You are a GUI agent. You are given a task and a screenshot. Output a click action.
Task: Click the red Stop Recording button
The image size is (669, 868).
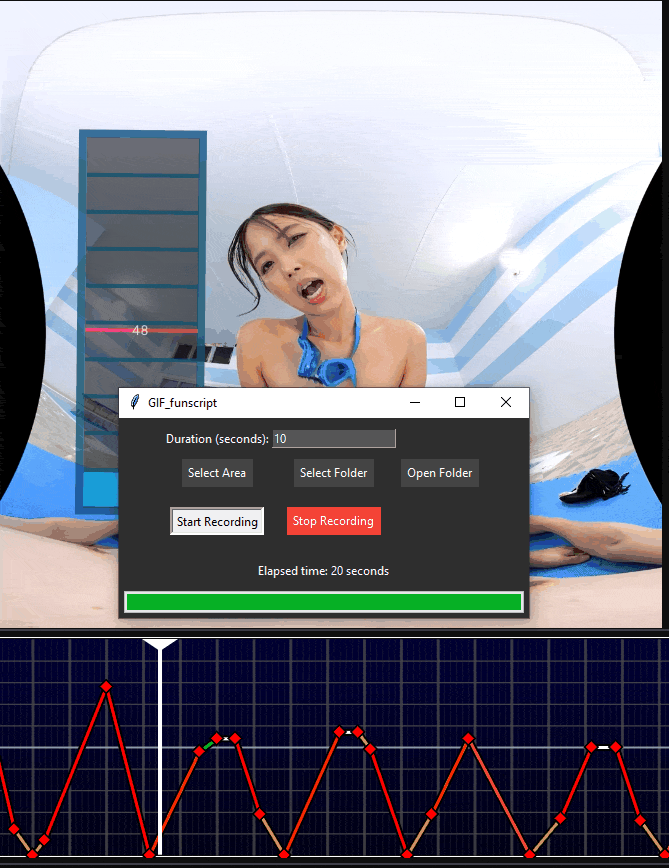pyautogui.click(x=334, y=521)
